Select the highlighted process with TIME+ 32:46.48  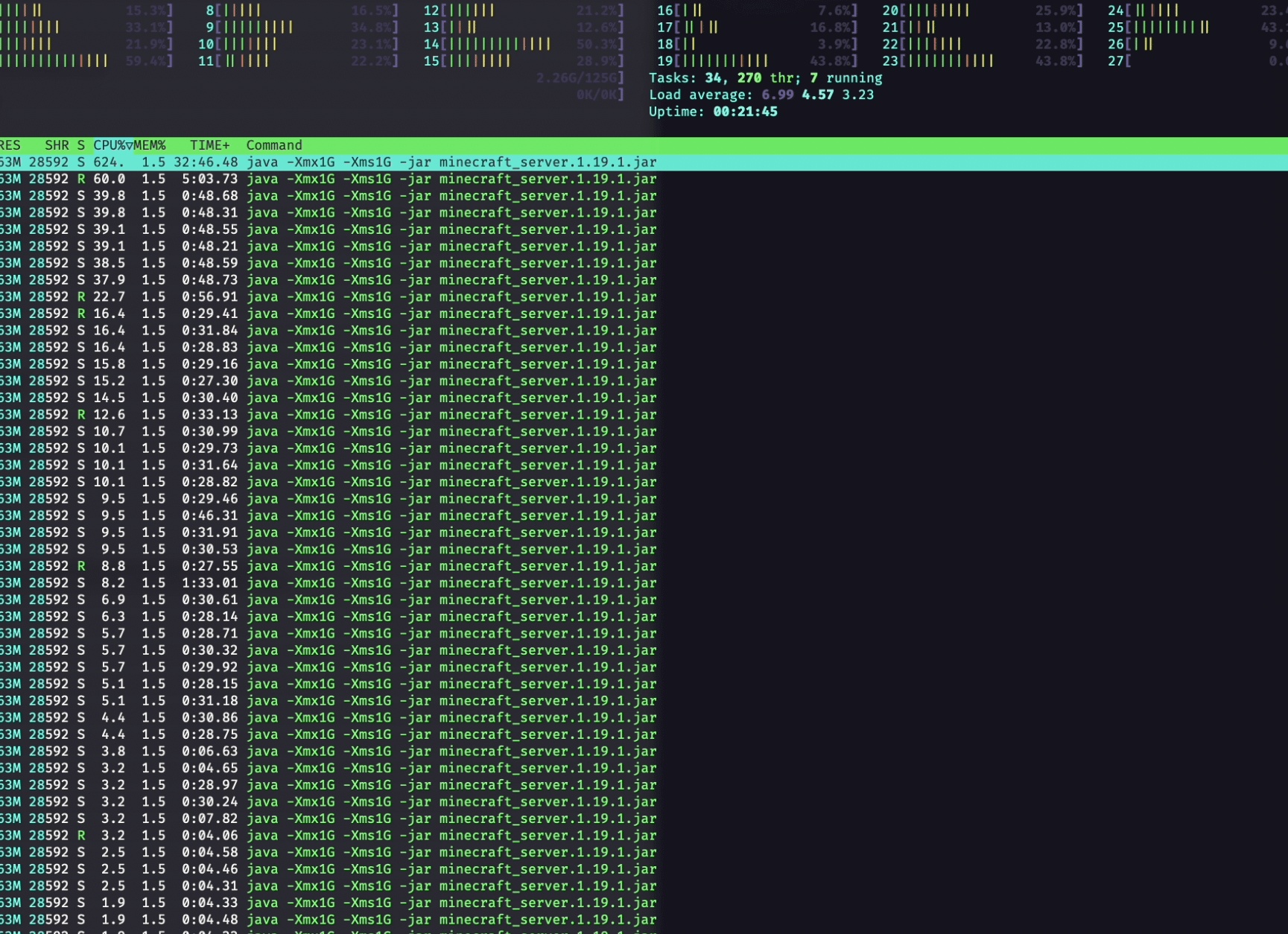point(644,162)
